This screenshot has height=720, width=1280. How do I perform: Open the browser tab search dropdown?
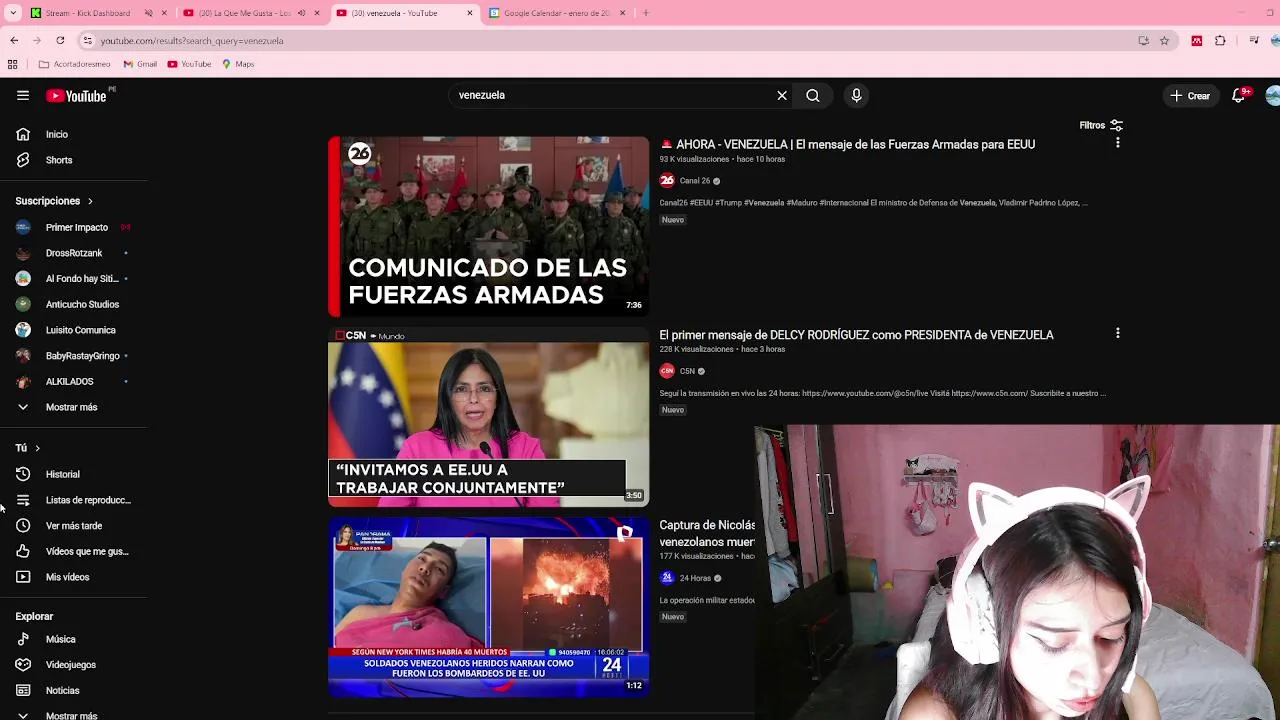13,13
